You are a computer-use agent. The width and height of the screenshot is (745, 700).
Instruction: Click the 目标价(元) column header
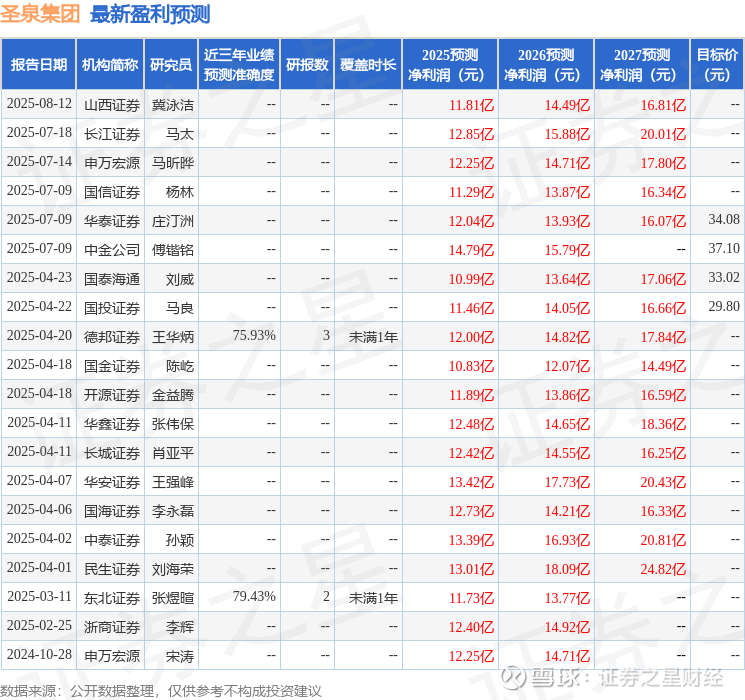(x=716, y=65)
